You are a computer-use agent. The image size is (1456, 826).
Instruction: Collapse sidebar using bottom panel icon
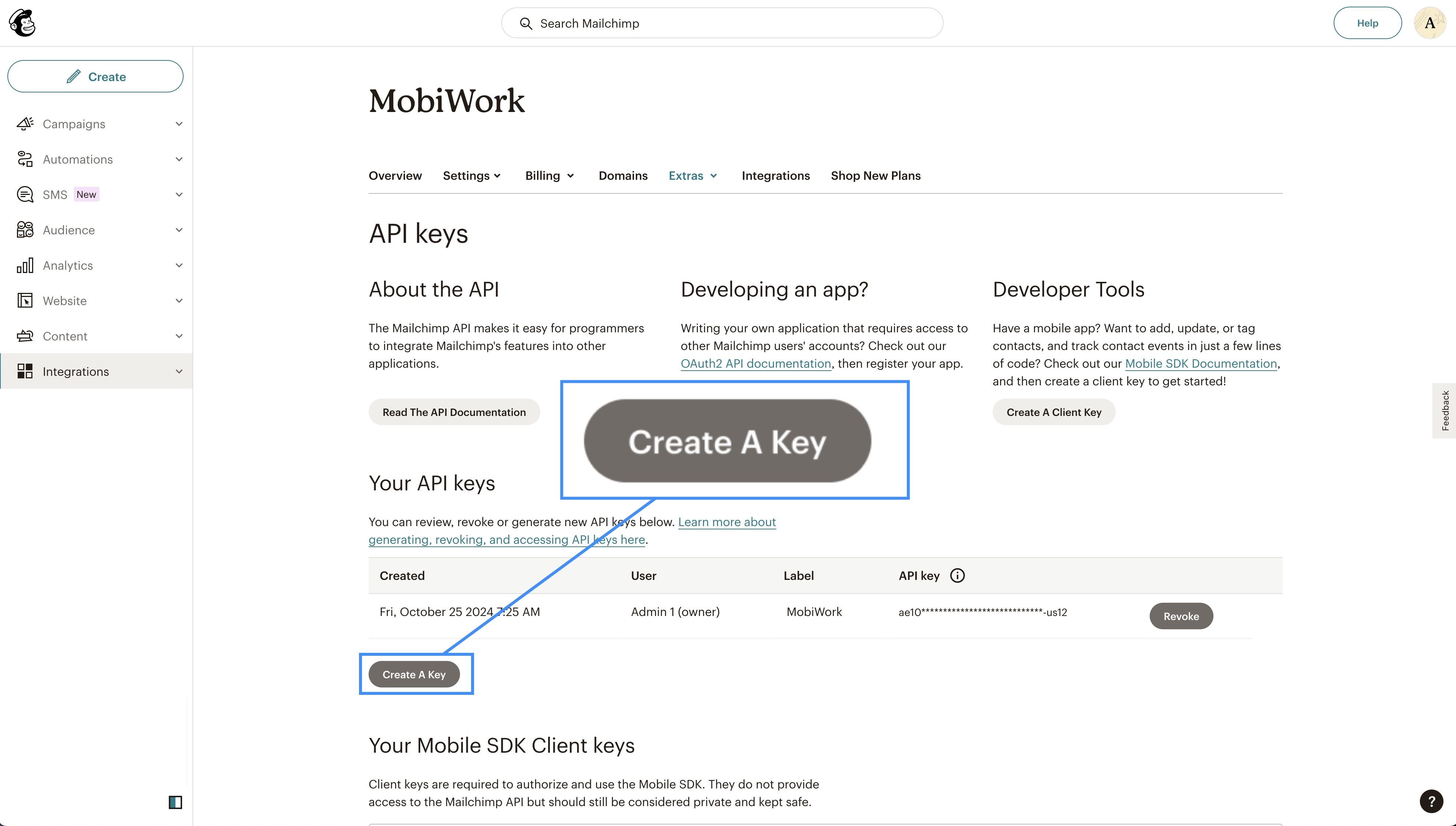[x=175, y=802]
